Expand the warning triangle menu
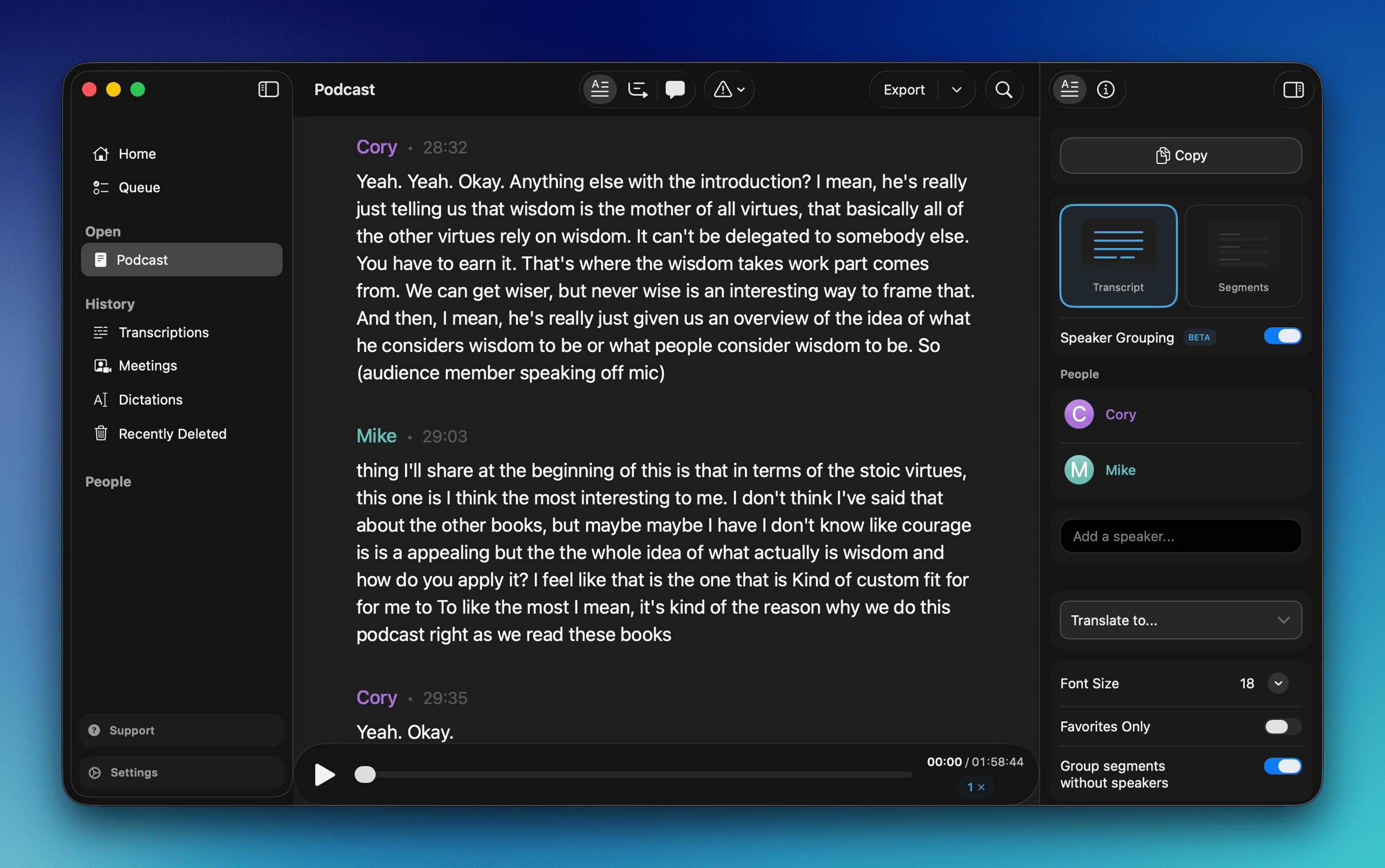The height and width of the screenshot is (868, 1385). [x=729, y=89]
